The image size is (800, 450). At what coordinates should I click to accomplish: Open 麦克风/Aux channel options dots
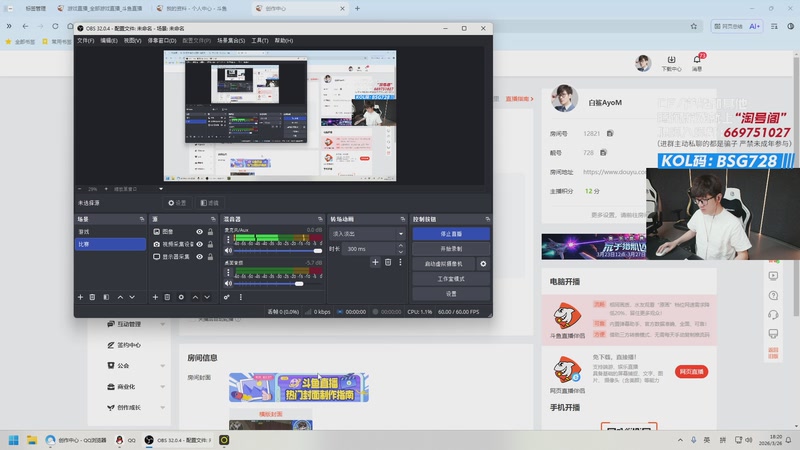(x=229, y=239)
